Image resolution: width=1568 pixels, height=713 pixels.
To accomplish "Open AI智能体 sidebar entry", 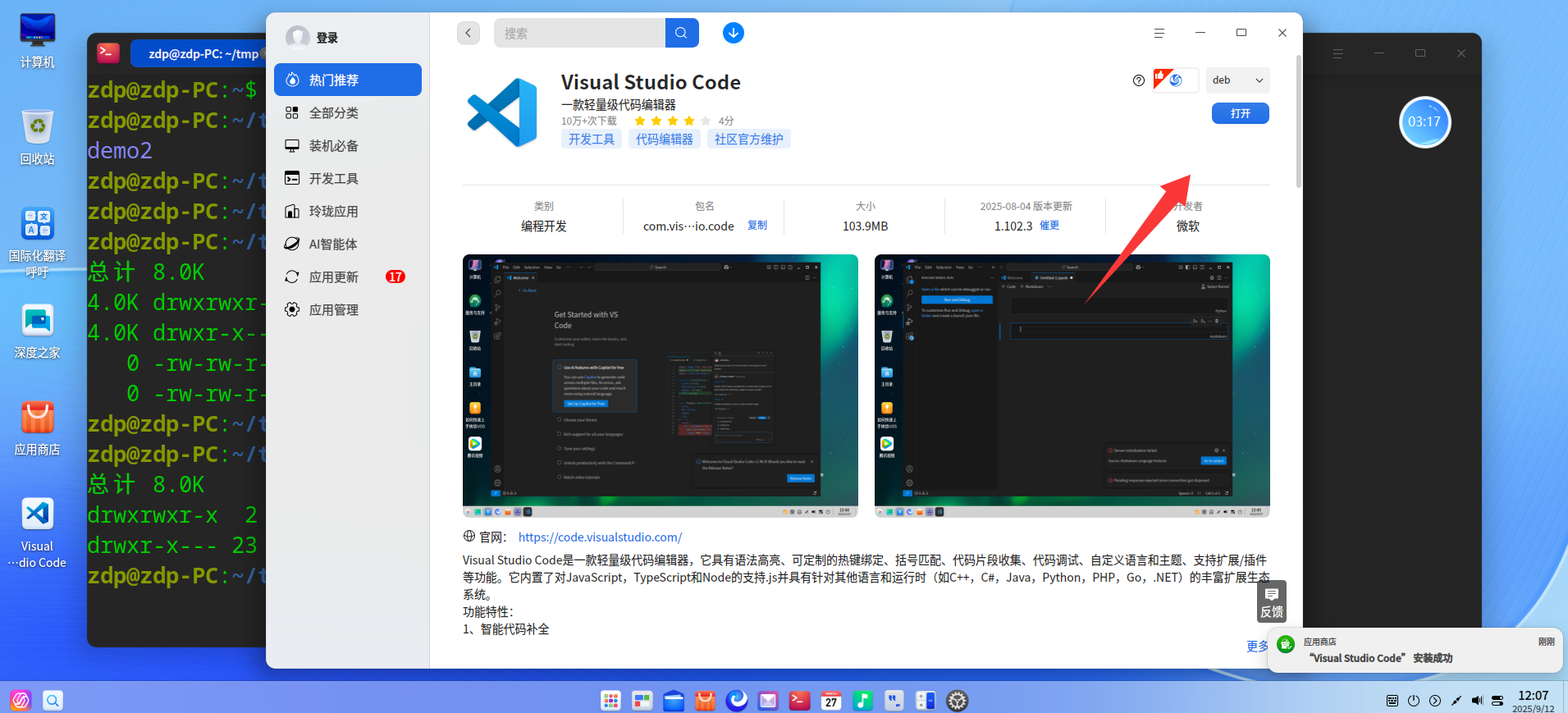I will (x=347, y=244).
